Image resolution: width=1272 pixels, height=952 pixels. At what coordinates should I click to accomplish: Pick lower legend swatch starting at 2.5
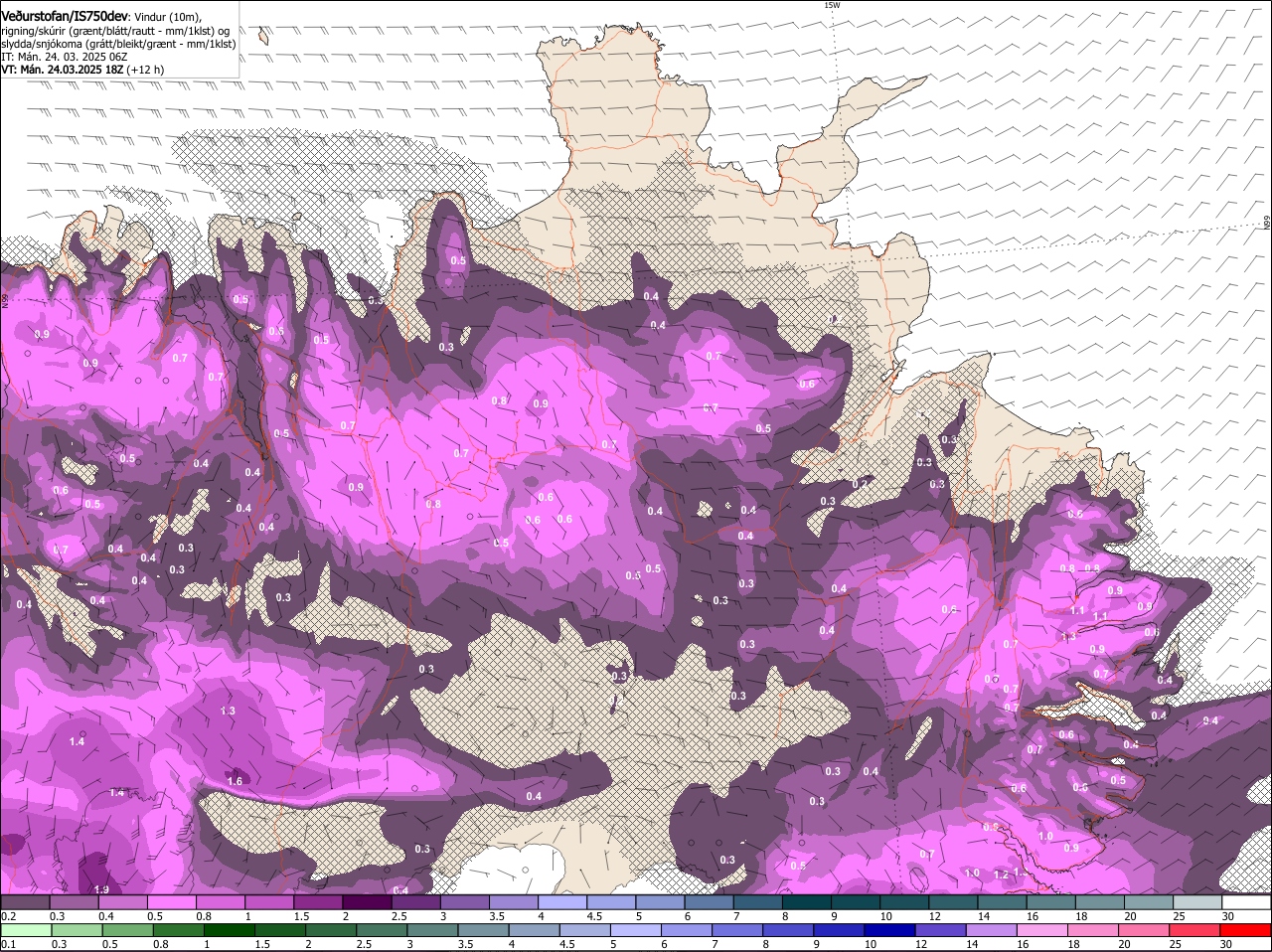tap(384, 930)
